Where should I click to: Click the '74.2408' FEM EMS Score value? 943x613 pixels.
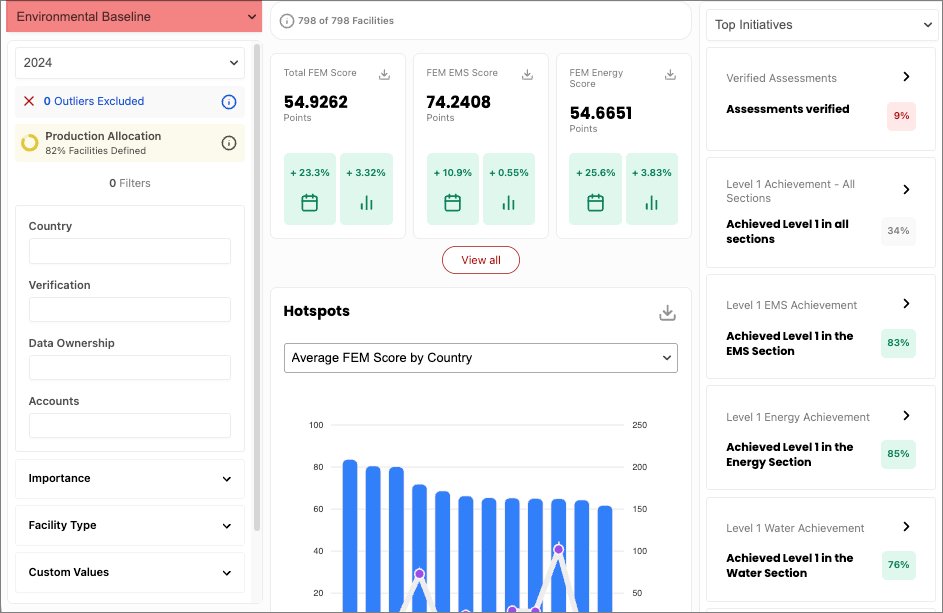458,102
